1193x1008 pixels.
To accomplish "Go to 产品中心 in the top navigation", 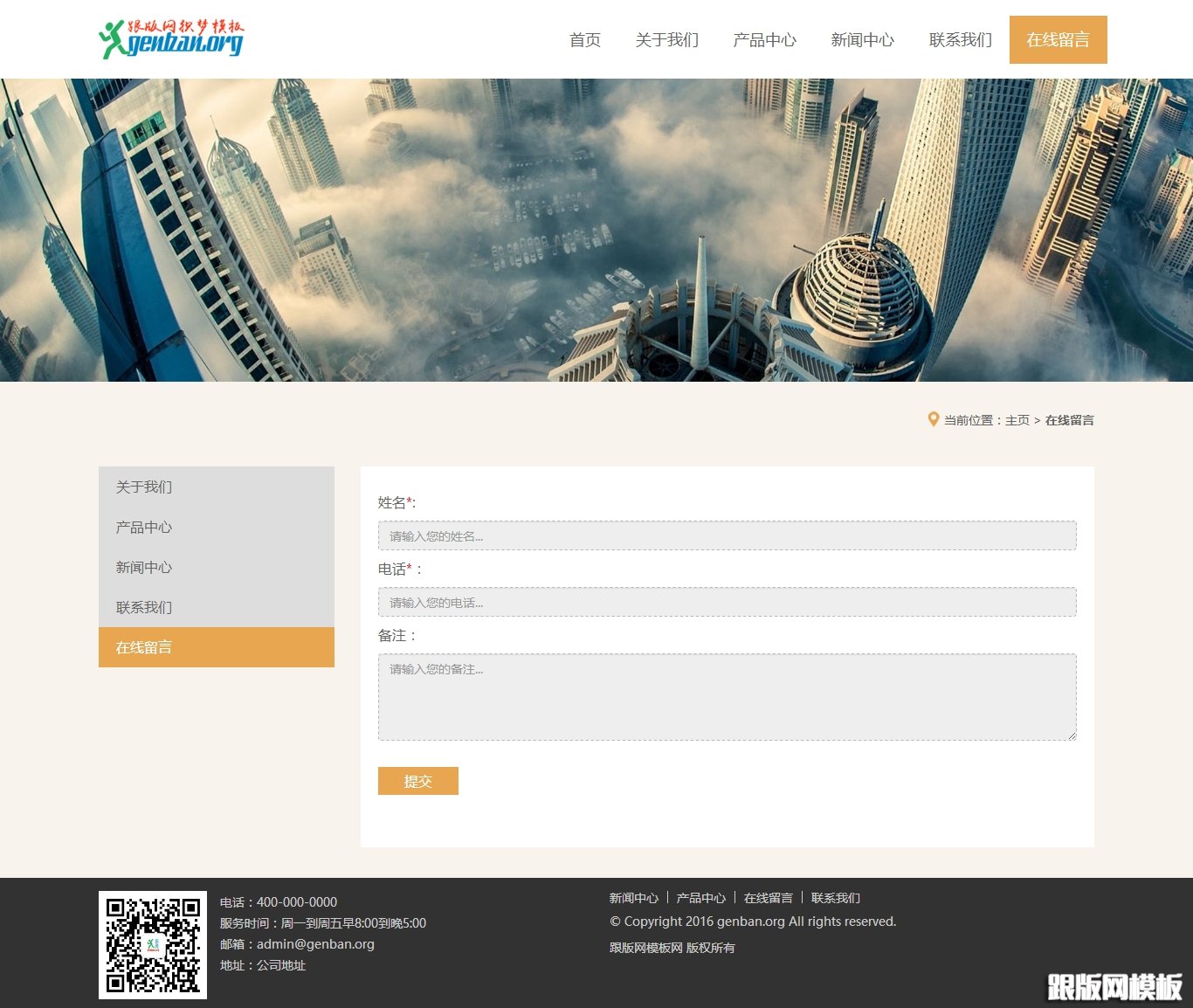I will click(x=765, y=39).
